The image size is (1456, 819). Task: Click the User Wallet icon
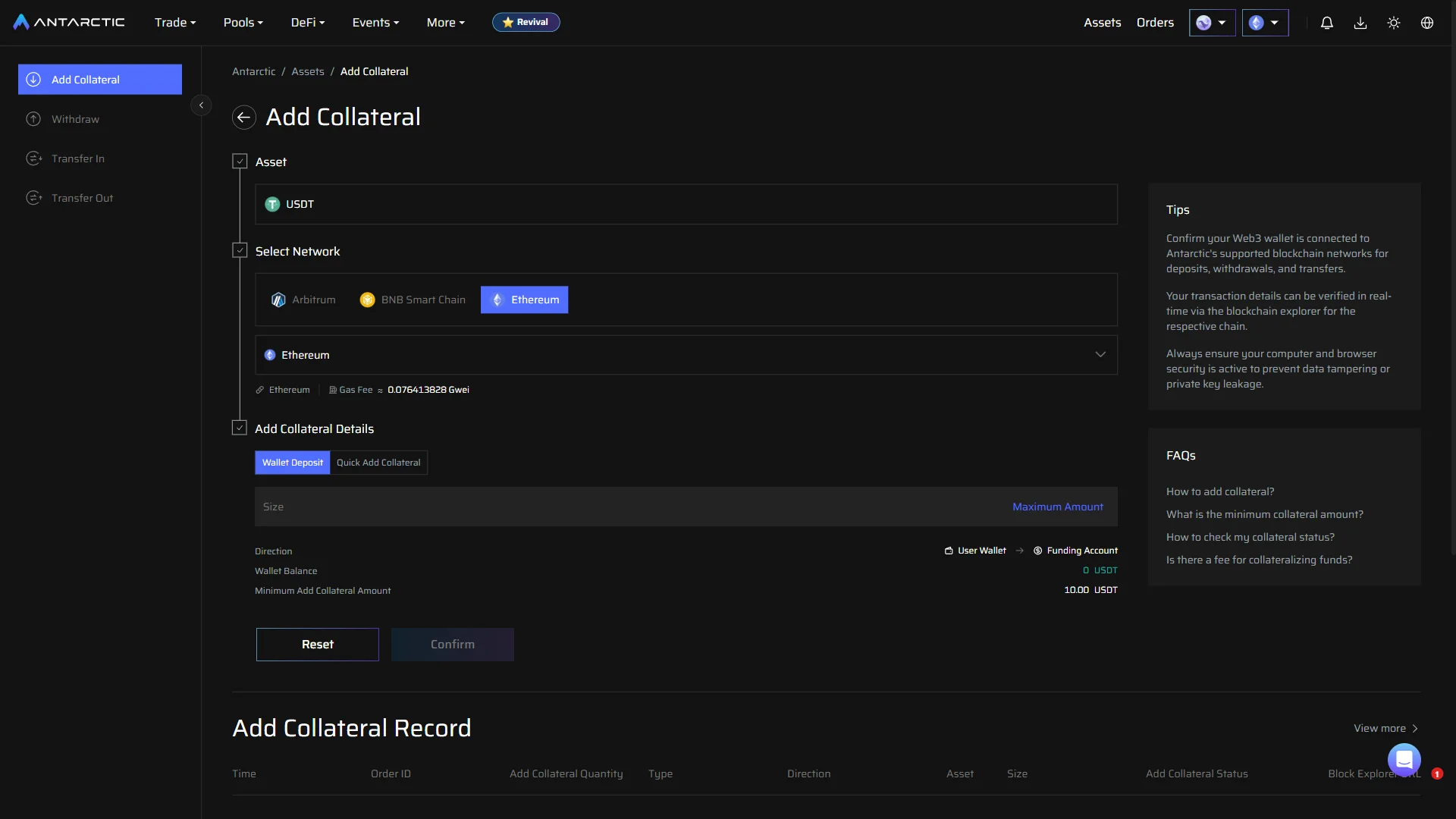[x=949, y=551]
